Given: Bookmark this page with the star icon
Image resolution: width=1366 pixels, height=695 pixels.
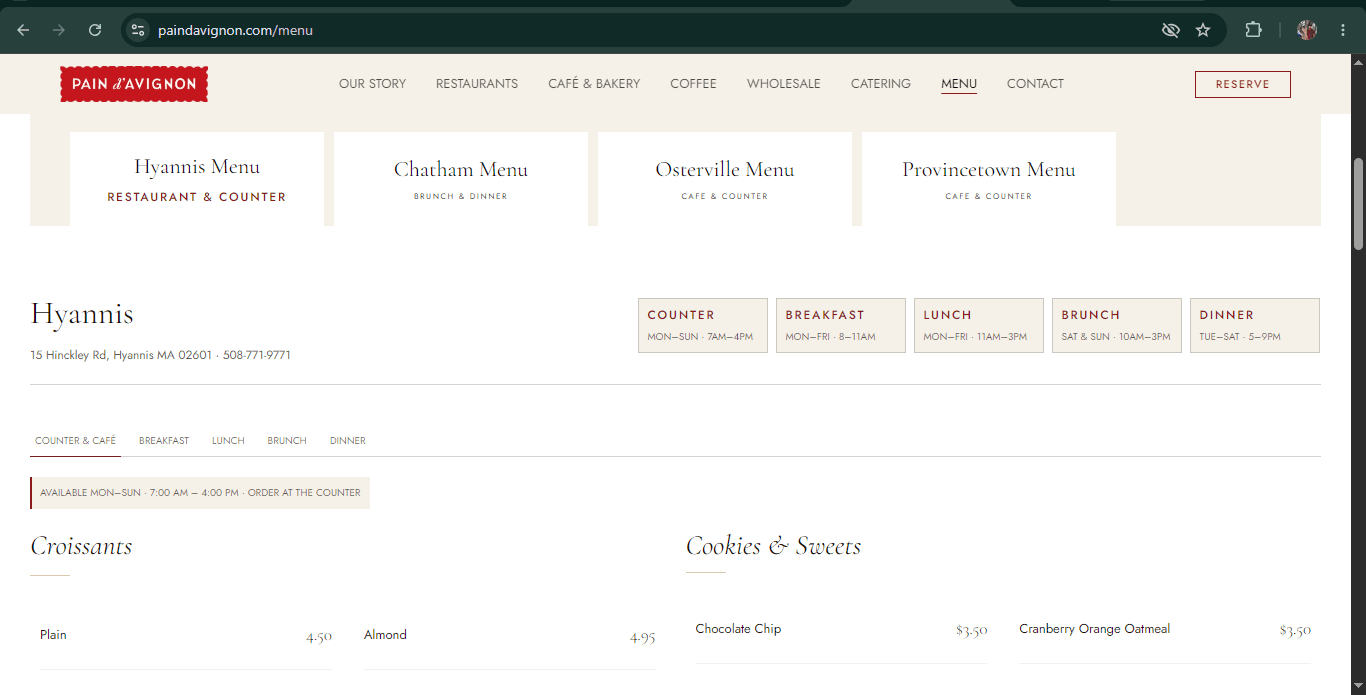Looking at the screenshot, I should point(1203,30).
